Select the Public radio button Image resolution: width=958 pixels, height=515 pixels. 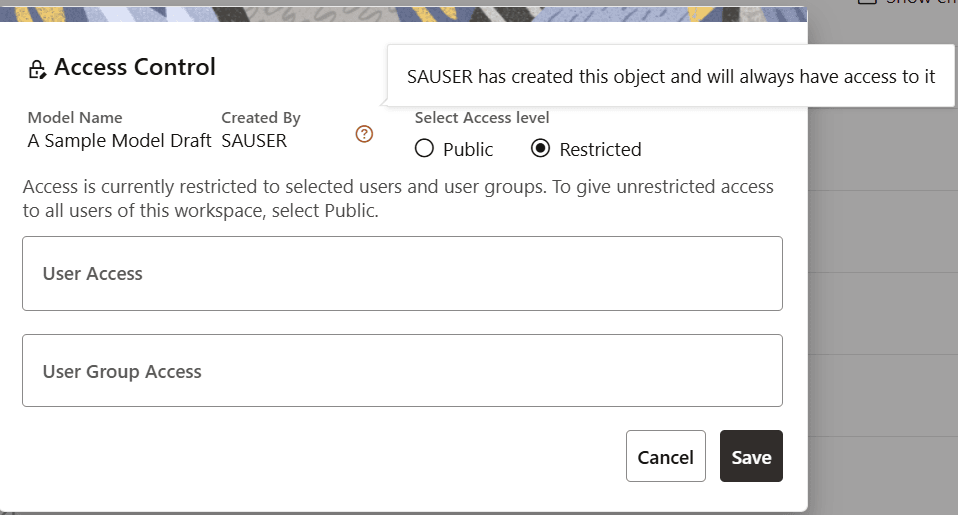pos(424,149)
